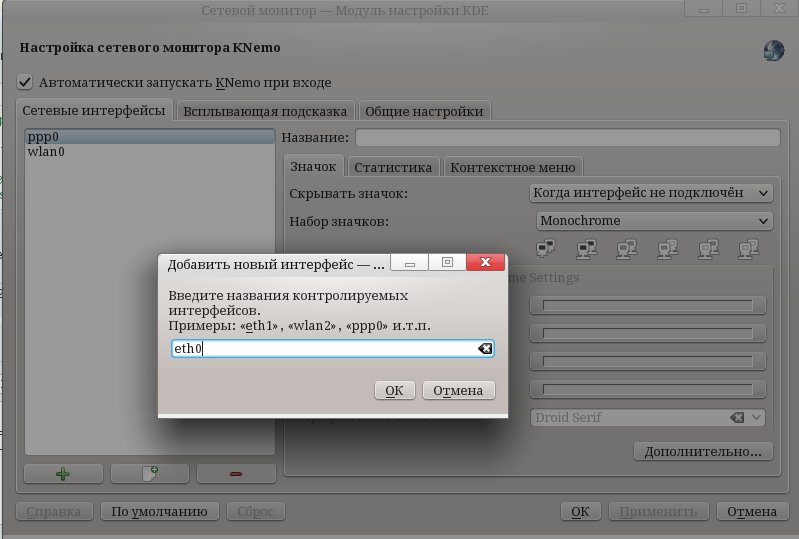Click the first color bar in theme settings
Screen dimensions: 799x539
pyautogui.click(x=648, y=305)
